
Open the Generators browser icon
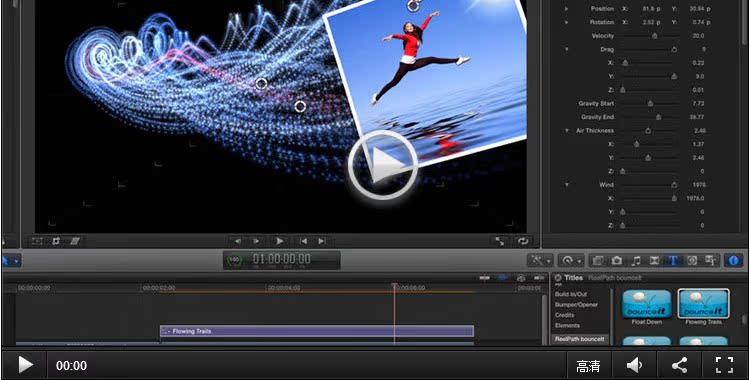click(x=692, y=260)
